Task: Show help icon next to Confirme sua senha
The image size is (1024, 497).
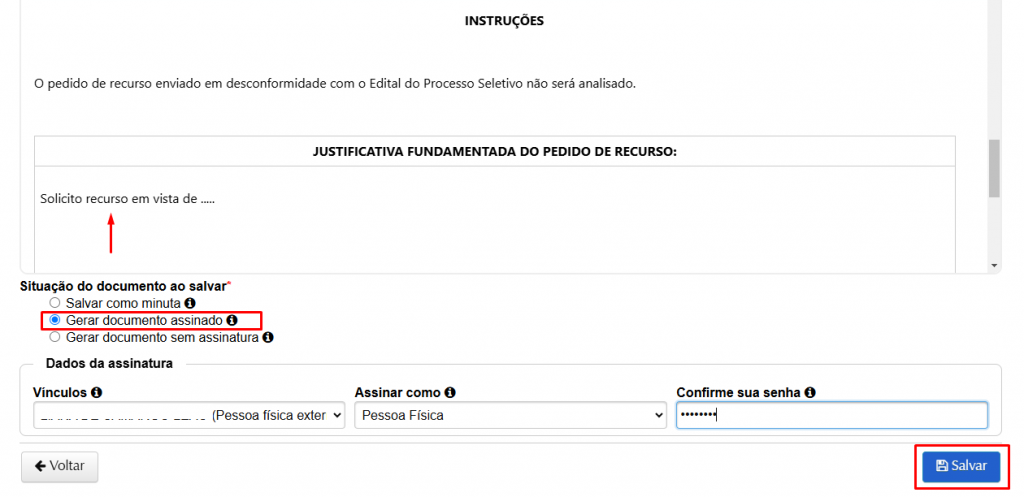Action: click(x=810, y=393)
